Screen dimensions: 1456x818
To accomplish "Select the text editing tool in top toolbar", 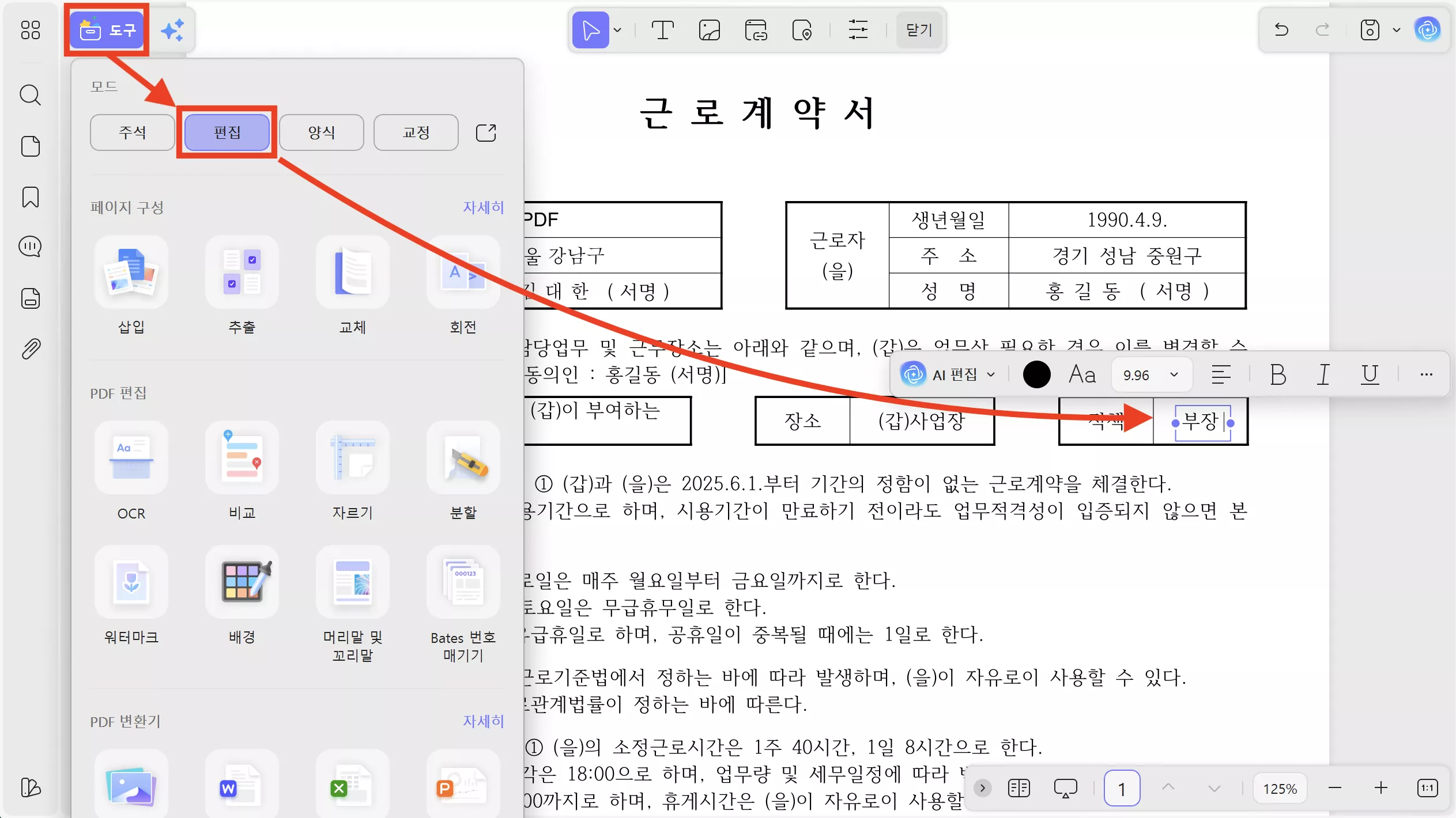I will [x=662, y=30].
